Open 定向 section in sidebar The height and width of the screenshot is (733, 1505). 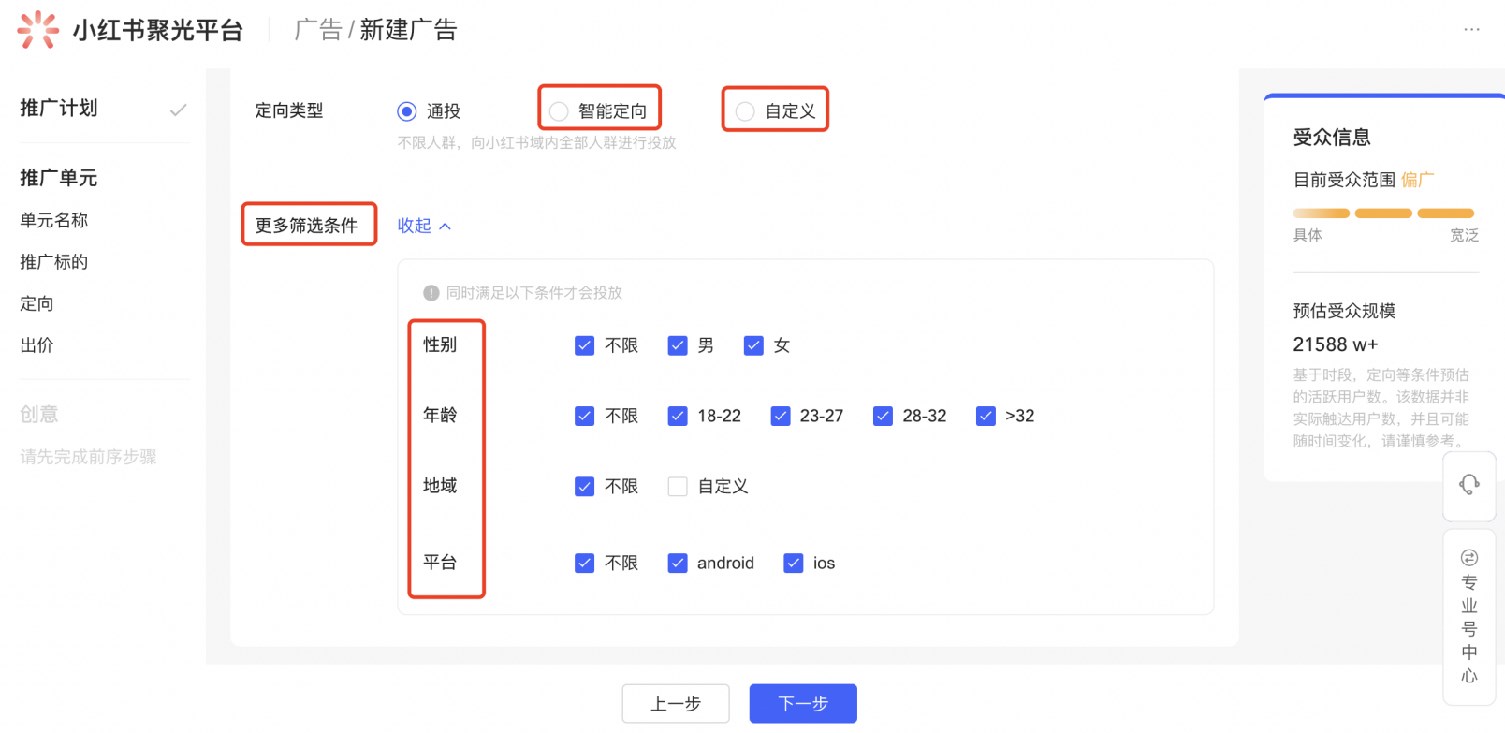pyautogui.click(x=37, y=304)
